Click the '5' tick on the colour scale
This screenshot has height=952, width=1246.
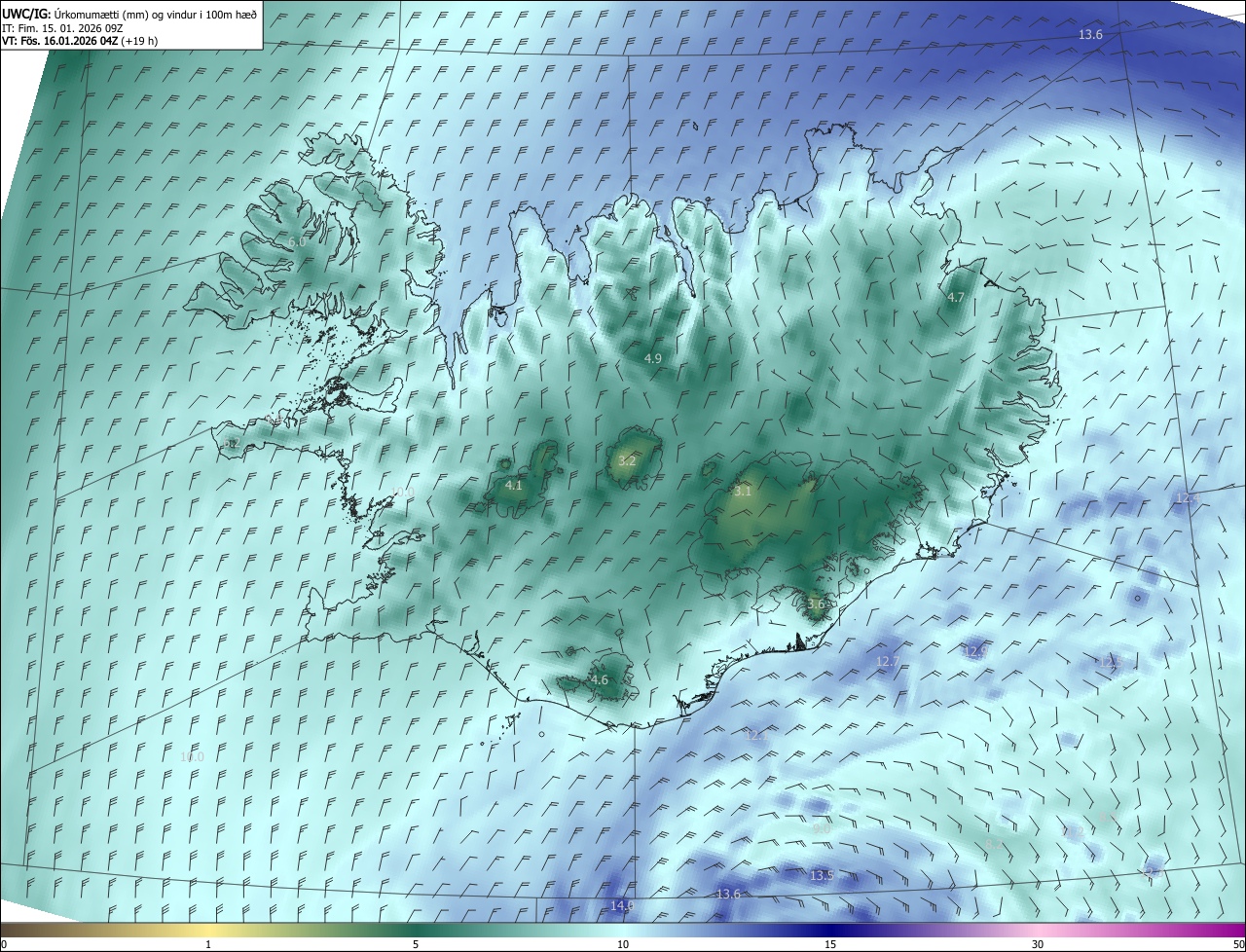tap(416, 944)
